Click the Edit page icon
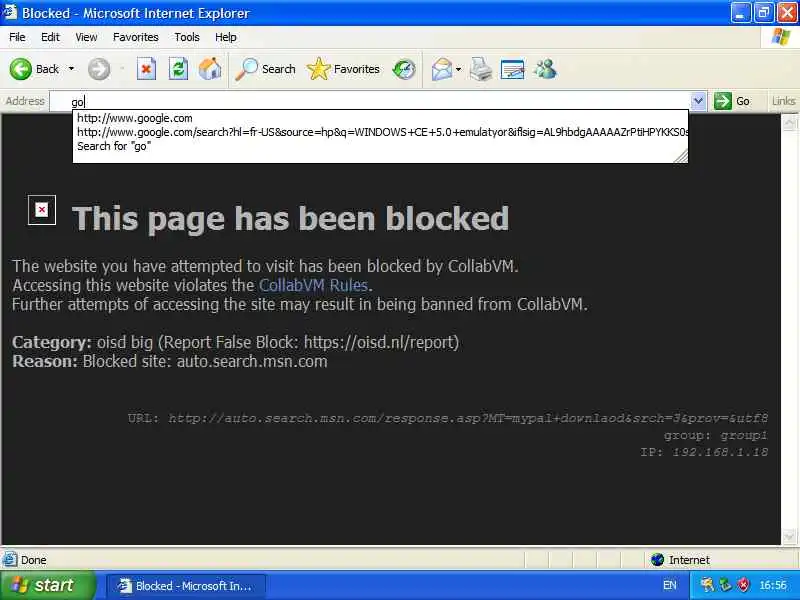 pyautogui.click(x=512, y=69)
